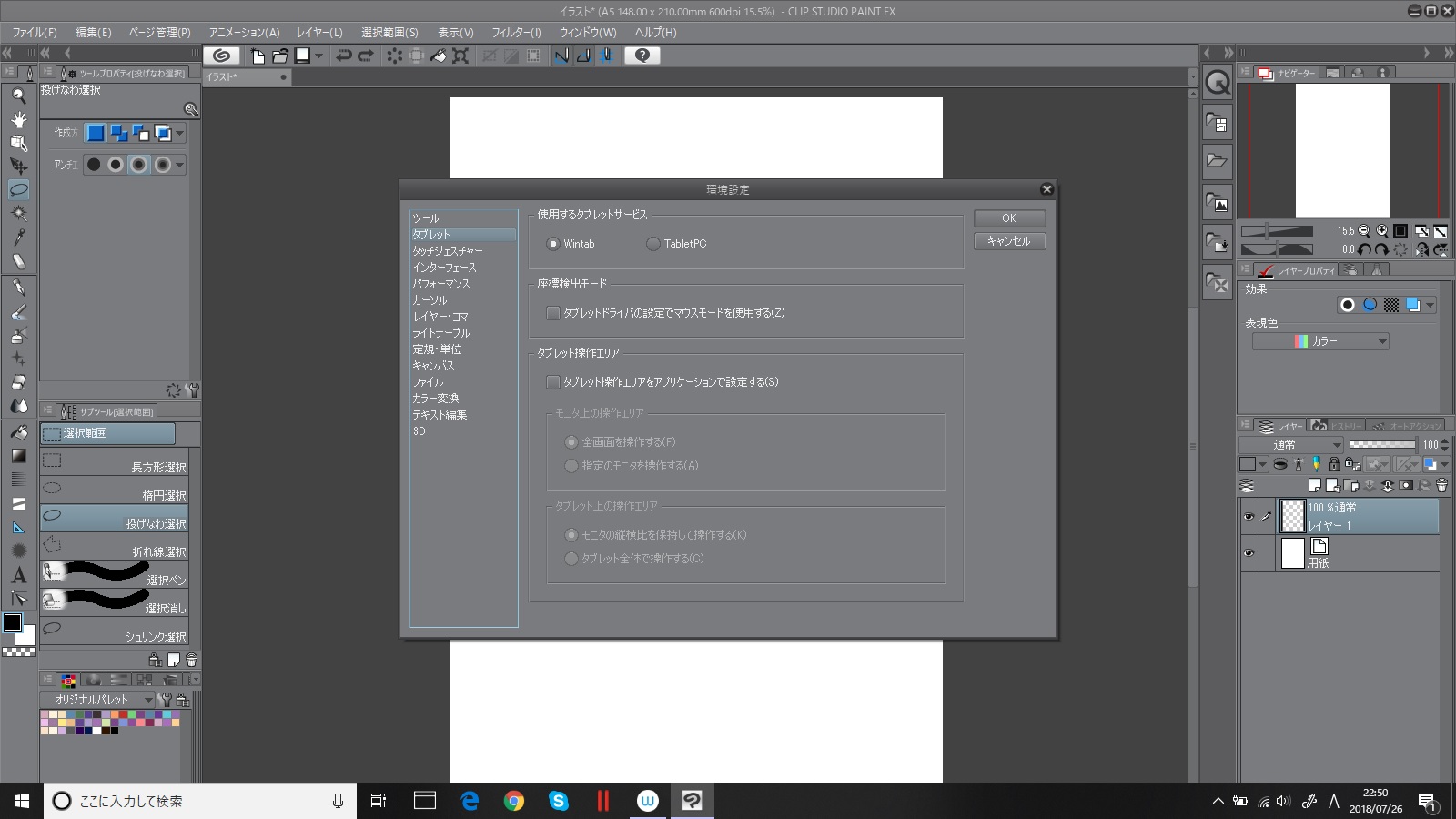Select the 投げなわ選択 lasso sub tool

coord(115,519)
